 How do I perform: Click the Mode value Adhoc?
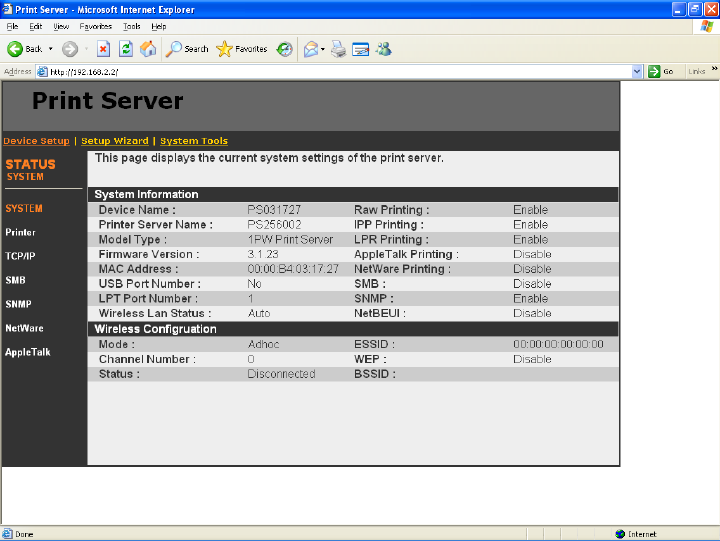click(264, 344)
